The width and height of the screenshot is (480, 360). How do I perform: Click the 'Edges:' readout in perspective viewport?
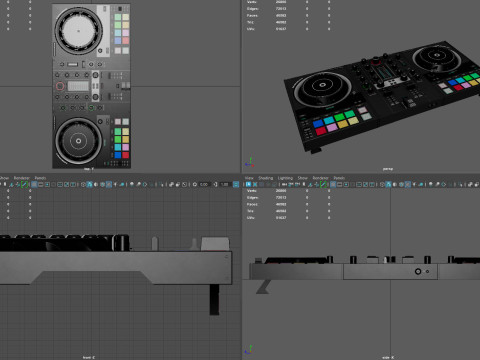tap(252, 9)
